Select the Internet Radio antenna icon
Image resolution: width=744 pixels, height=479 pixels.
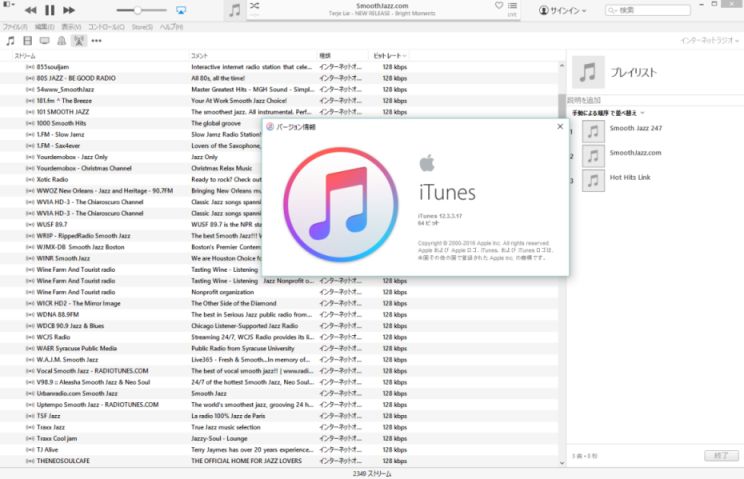(79, 41)
